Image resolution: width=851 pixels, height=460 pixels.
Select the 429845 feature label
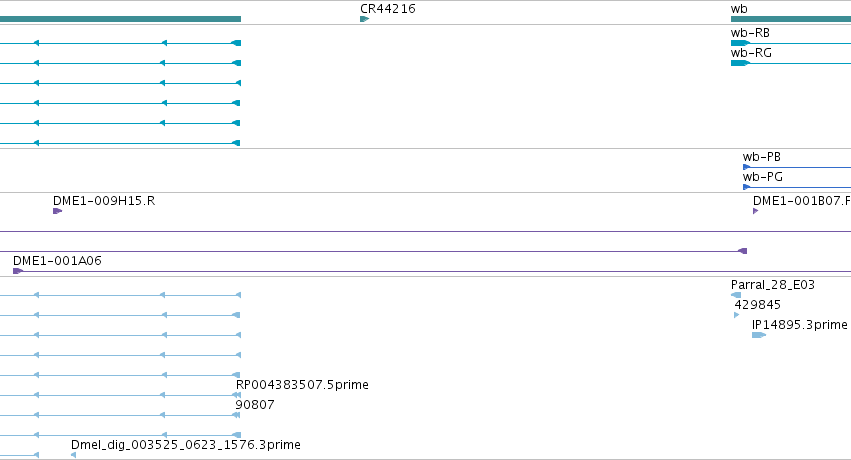[757, 305]
